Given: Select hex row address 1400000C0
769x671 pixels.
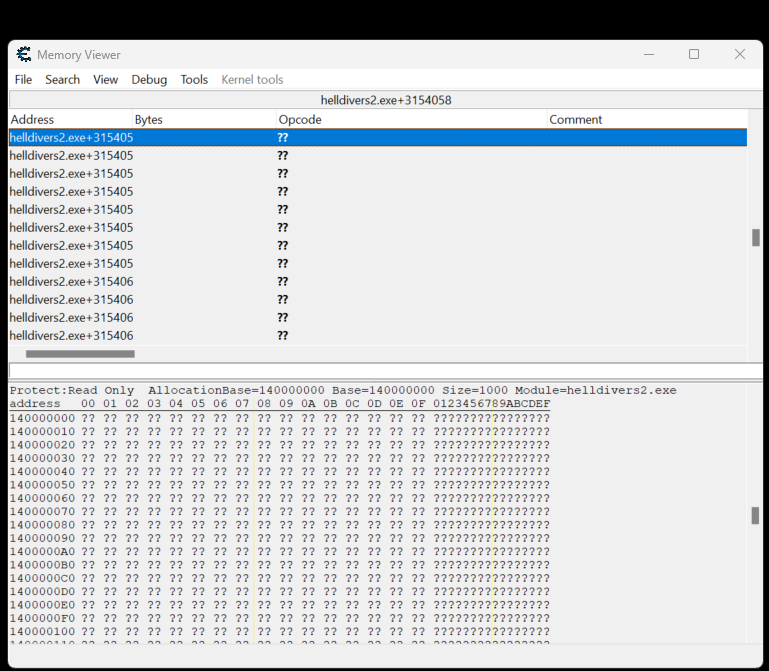Looking at the screenshot, I should click(x=42, y=578).
